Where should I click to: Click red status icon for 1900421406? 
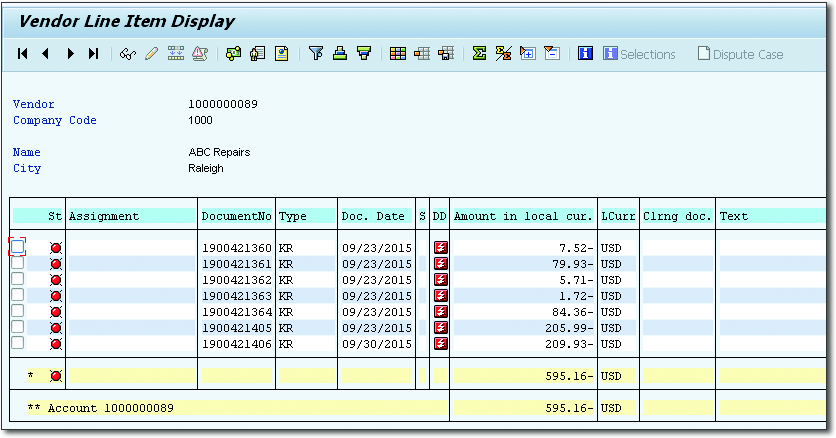click(56, 344)
